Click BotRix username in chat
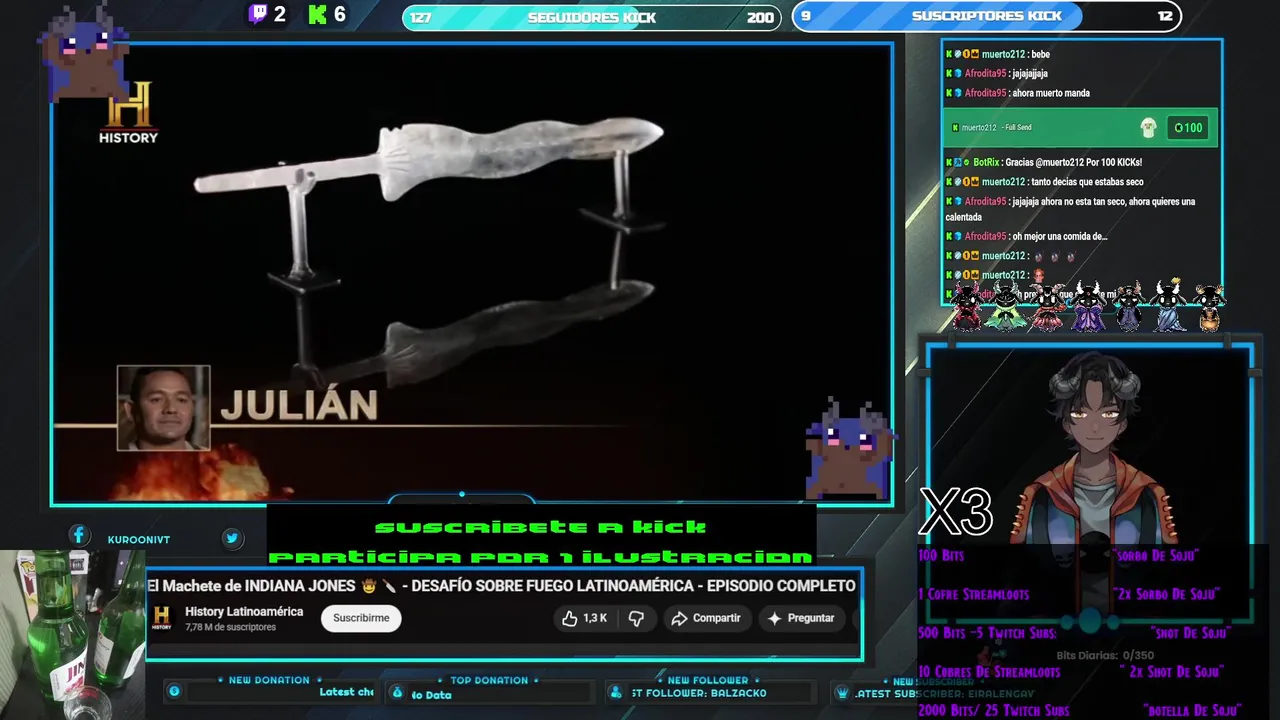This screenshot has height=720, width=1280. click(x=986, y=162)
